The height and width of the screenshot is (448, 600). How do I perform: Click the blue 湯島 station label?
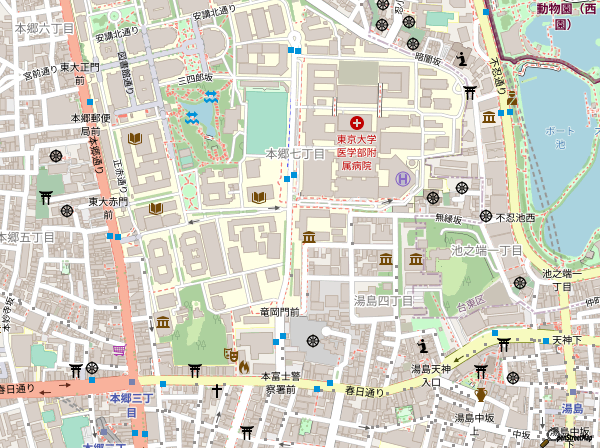click(571, 408)
